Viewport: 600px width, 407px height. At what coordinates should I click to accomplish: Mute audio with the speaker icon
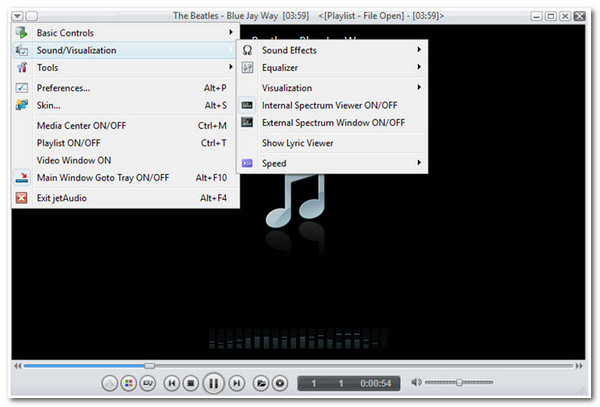tap(416, 382)
